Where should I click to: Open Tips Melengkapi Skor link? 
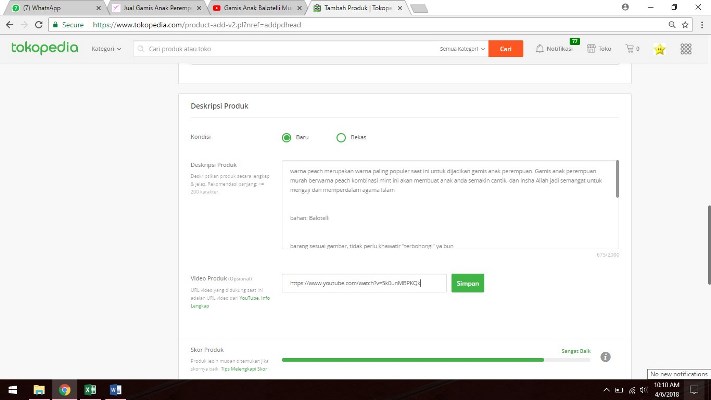click(244, 369)
